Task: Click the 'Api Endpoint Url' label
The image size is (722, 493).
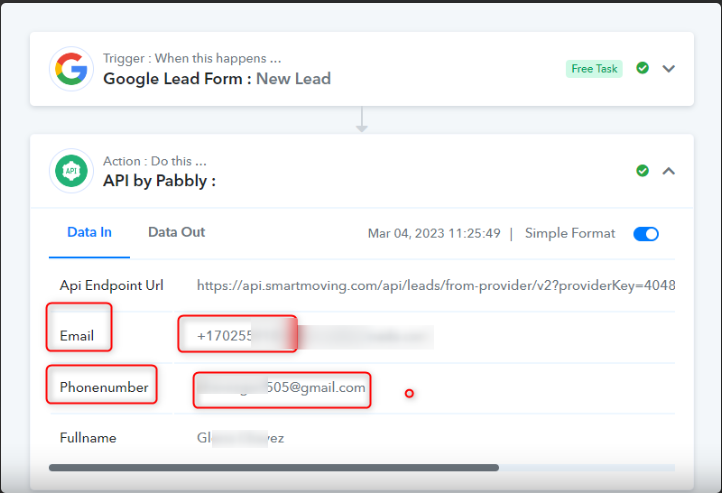Action: [x=111, y=285]
